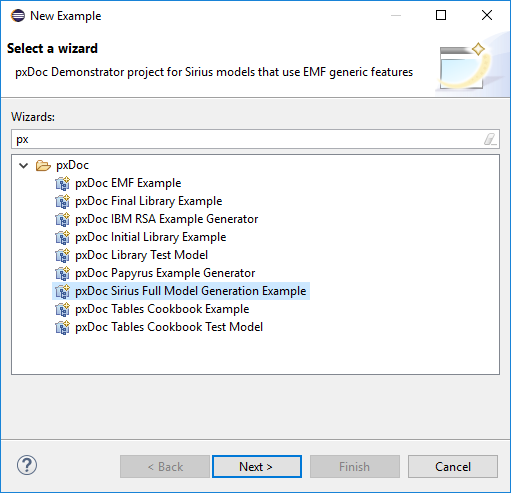511x493 pixels.
Task: Click the disabled < Back button
Action: click(x=165, y=466)
